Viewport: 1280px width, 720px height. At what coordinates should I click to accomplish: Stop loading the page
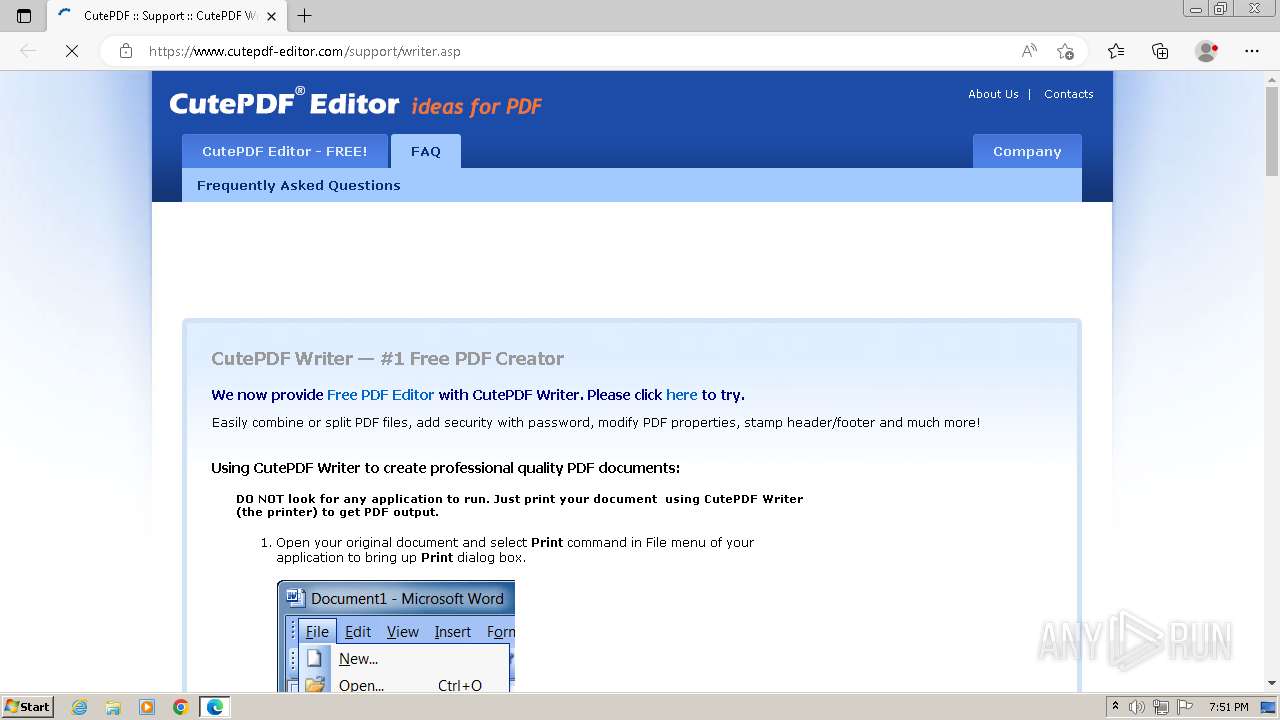[72, 51]
